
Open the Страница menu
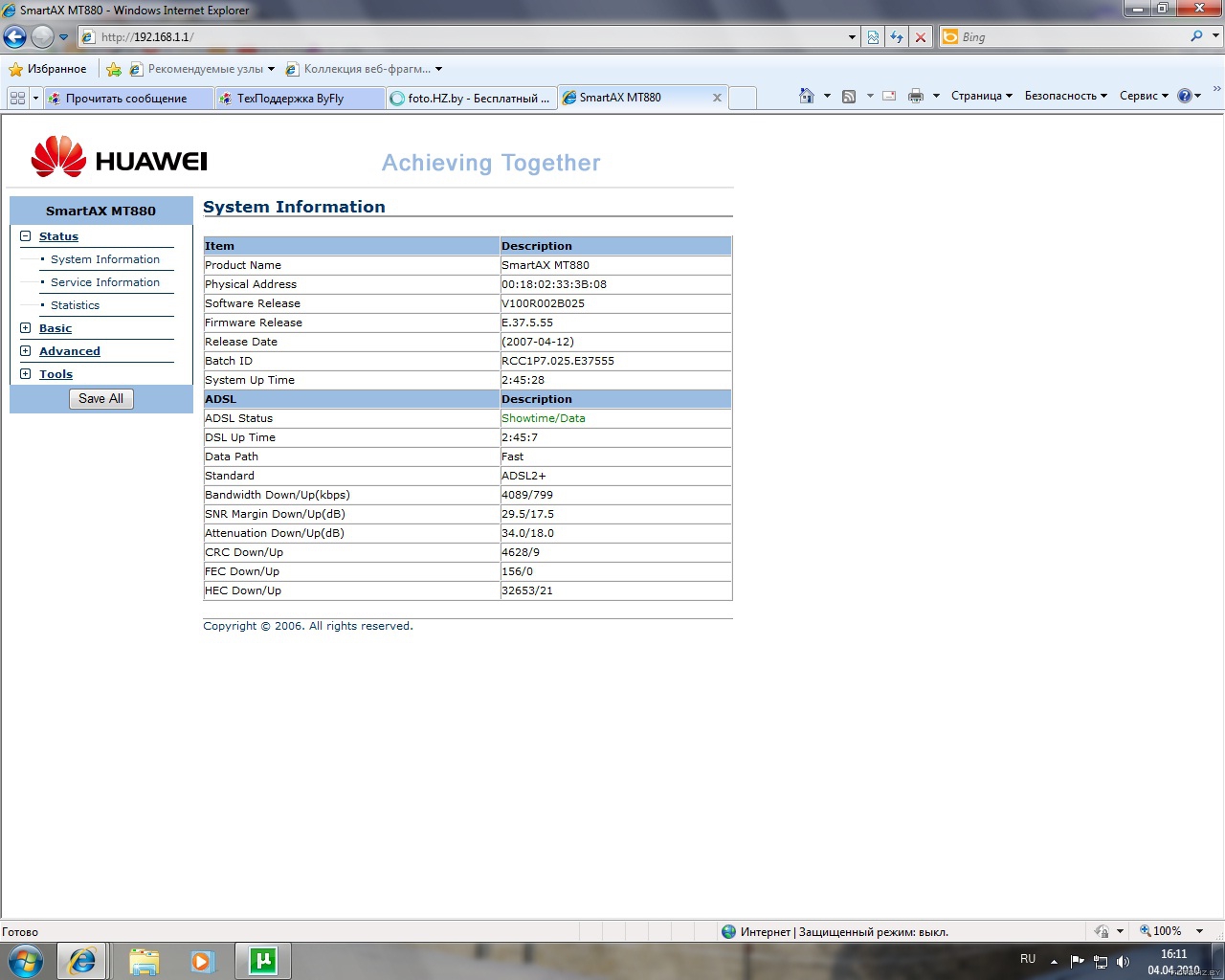pyautogui.click(x=982, y=96)
